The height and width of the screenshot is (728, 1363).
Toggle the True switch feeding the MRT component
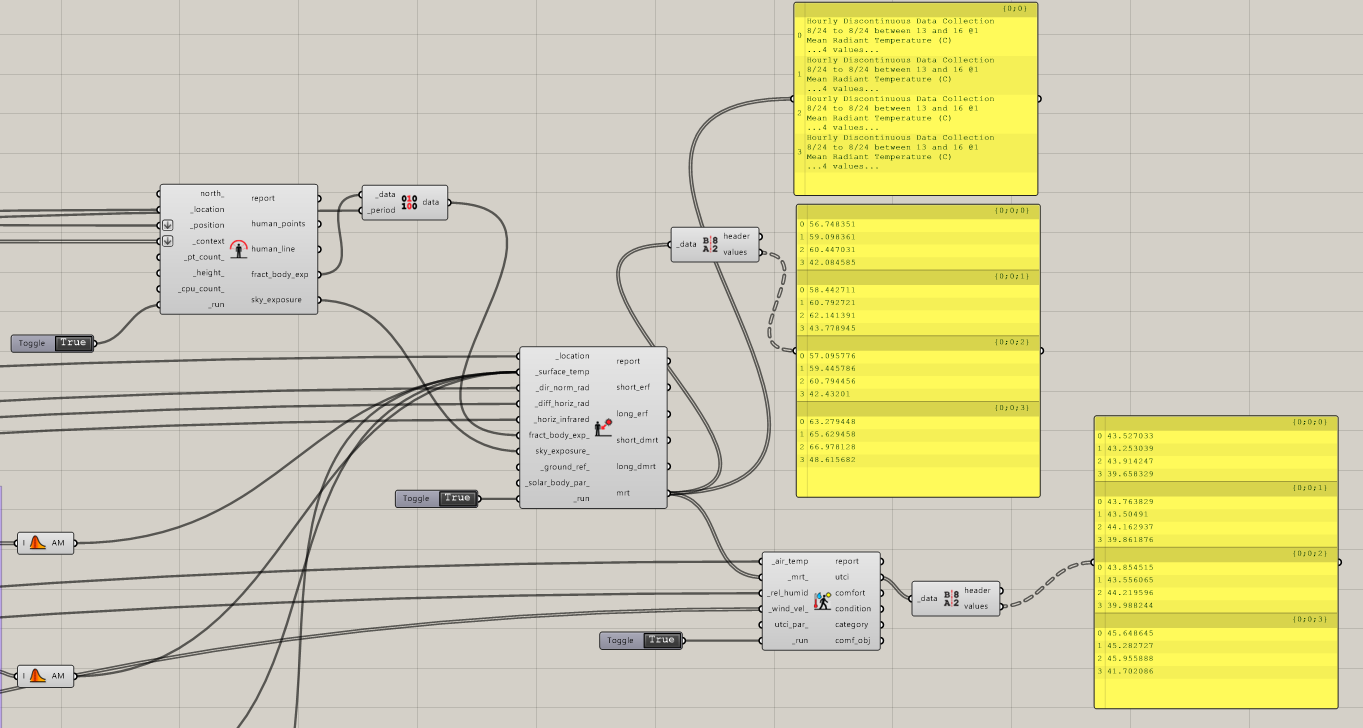pos(457,498)
